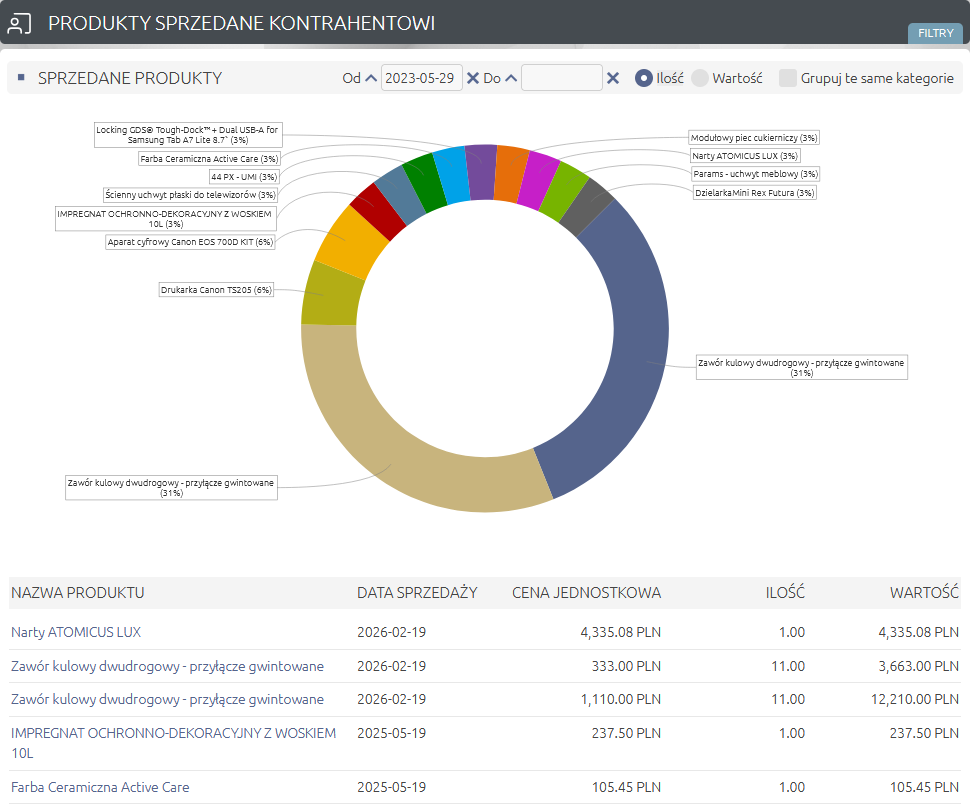The image size is (970, 804).
Task: Sort by WARTOŚĆ column header
Action: (x=924, y=592)
